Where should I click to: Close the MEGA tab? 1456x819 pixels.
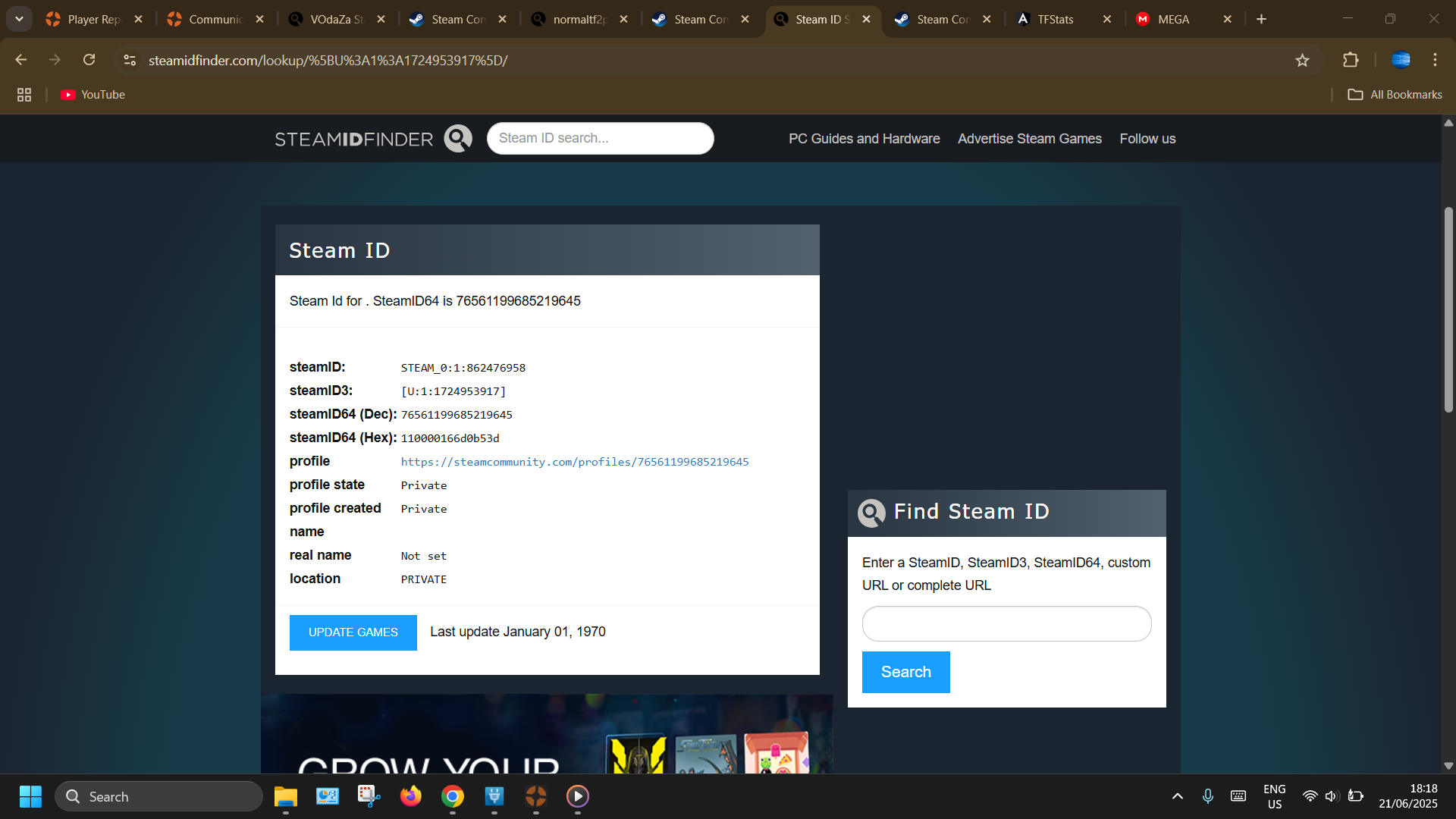tap(1228, 20)
